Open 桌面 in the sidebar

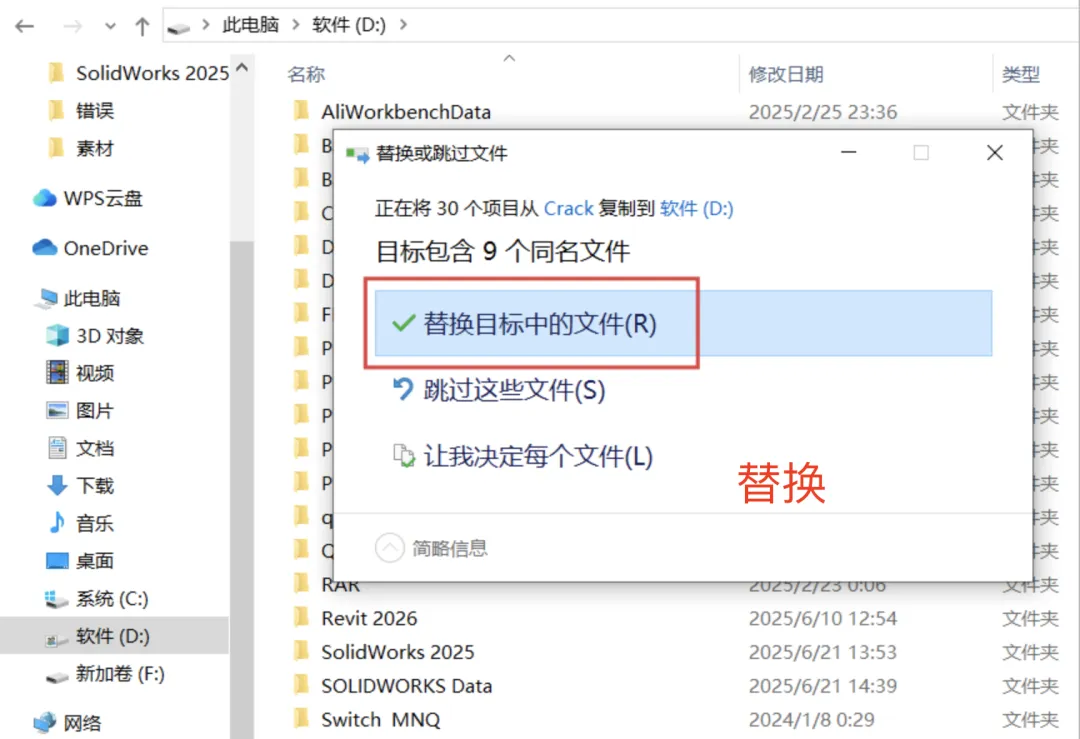pyautogui.click(x=80, y=561)
